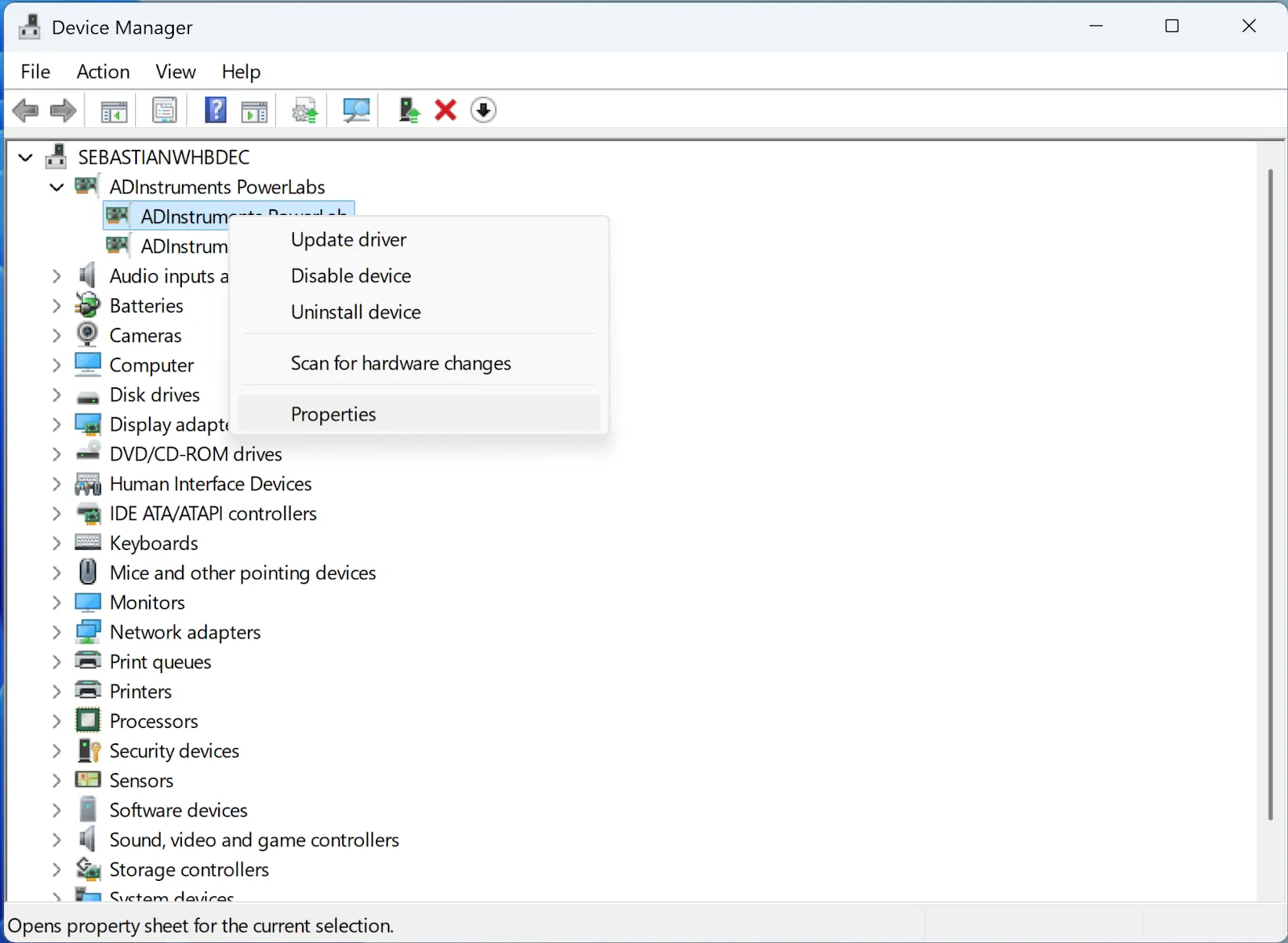Click the Network adapters icon

coord(88,632)
